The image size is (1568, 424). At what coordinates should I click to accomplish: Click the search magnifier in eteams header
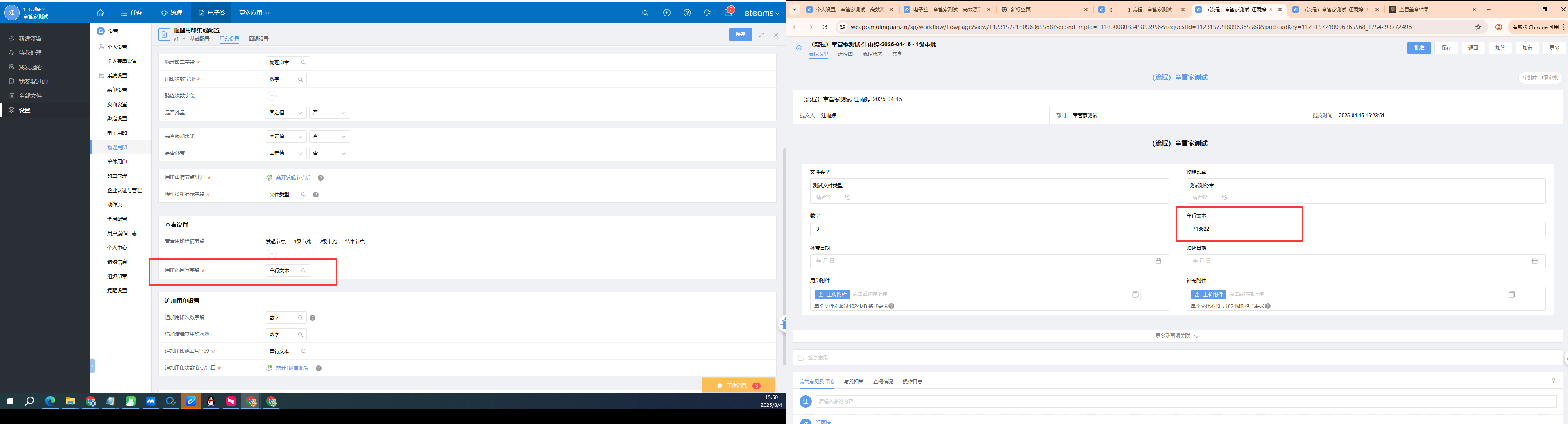point(645,13)
